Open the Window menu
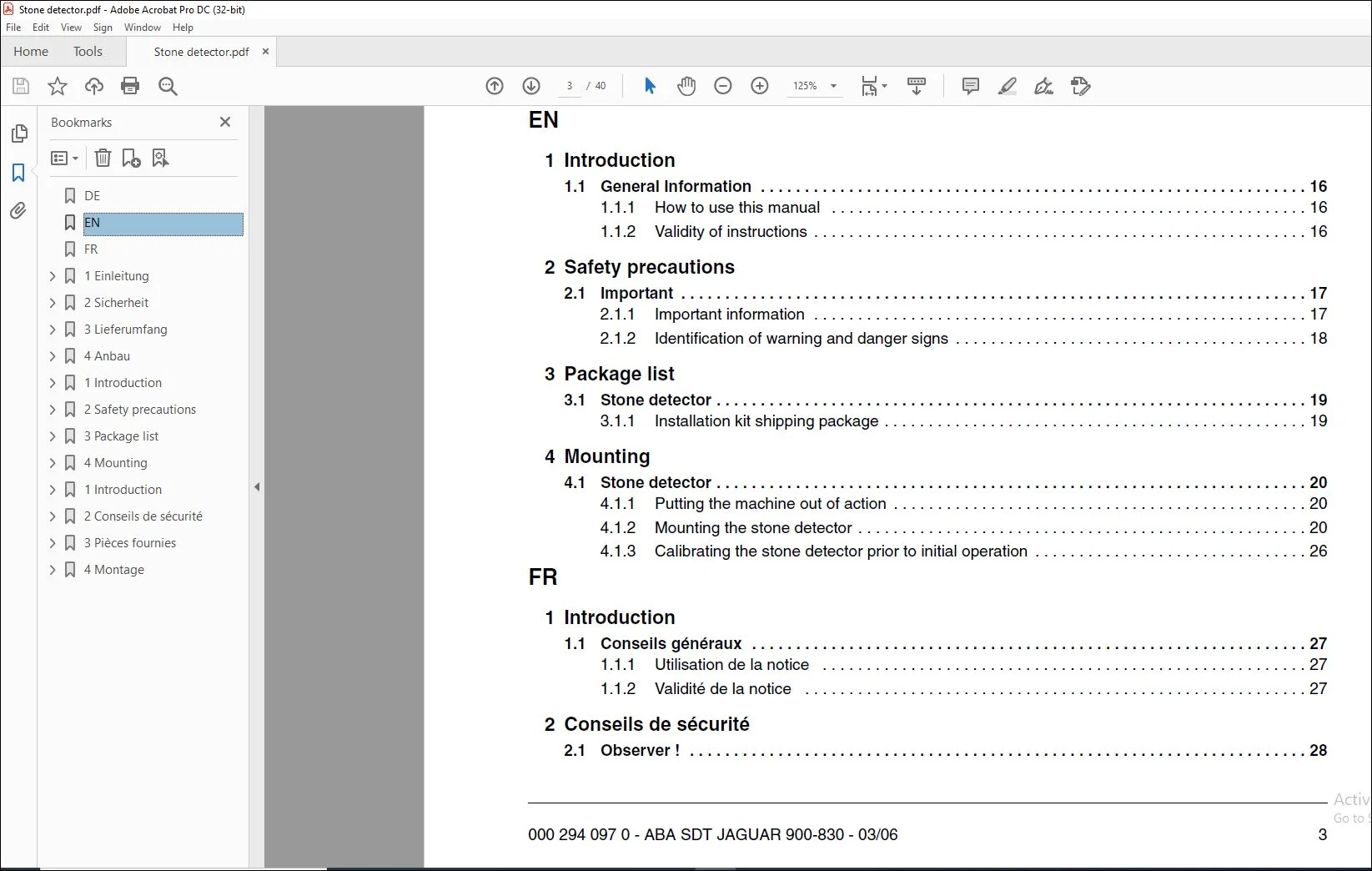1372x871 pixels. [x=143, y=28]
